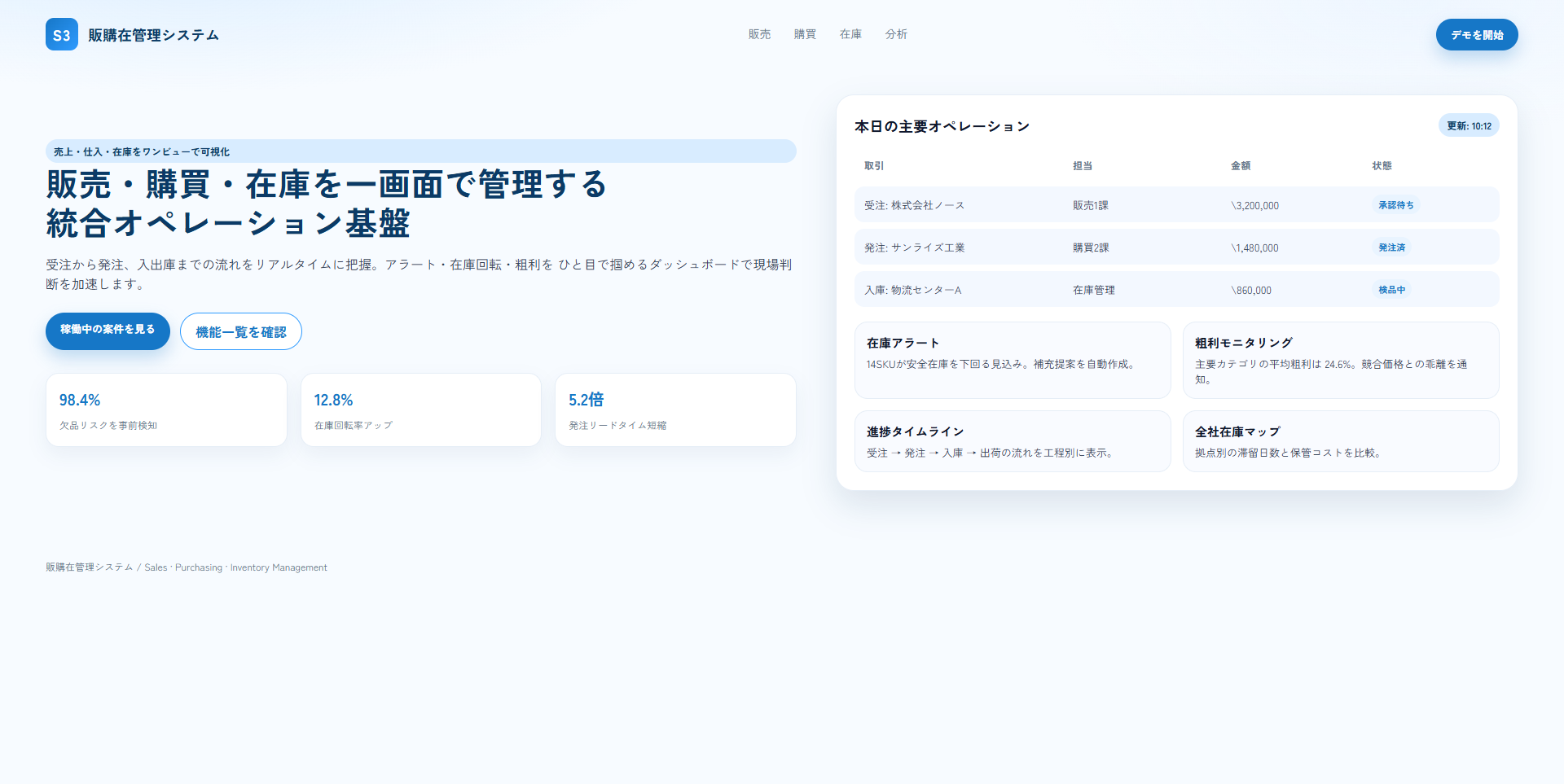Open the 全社在庫マップ card
The height and width of the screenshot is (784, 1564).
tap(1340, 441)
